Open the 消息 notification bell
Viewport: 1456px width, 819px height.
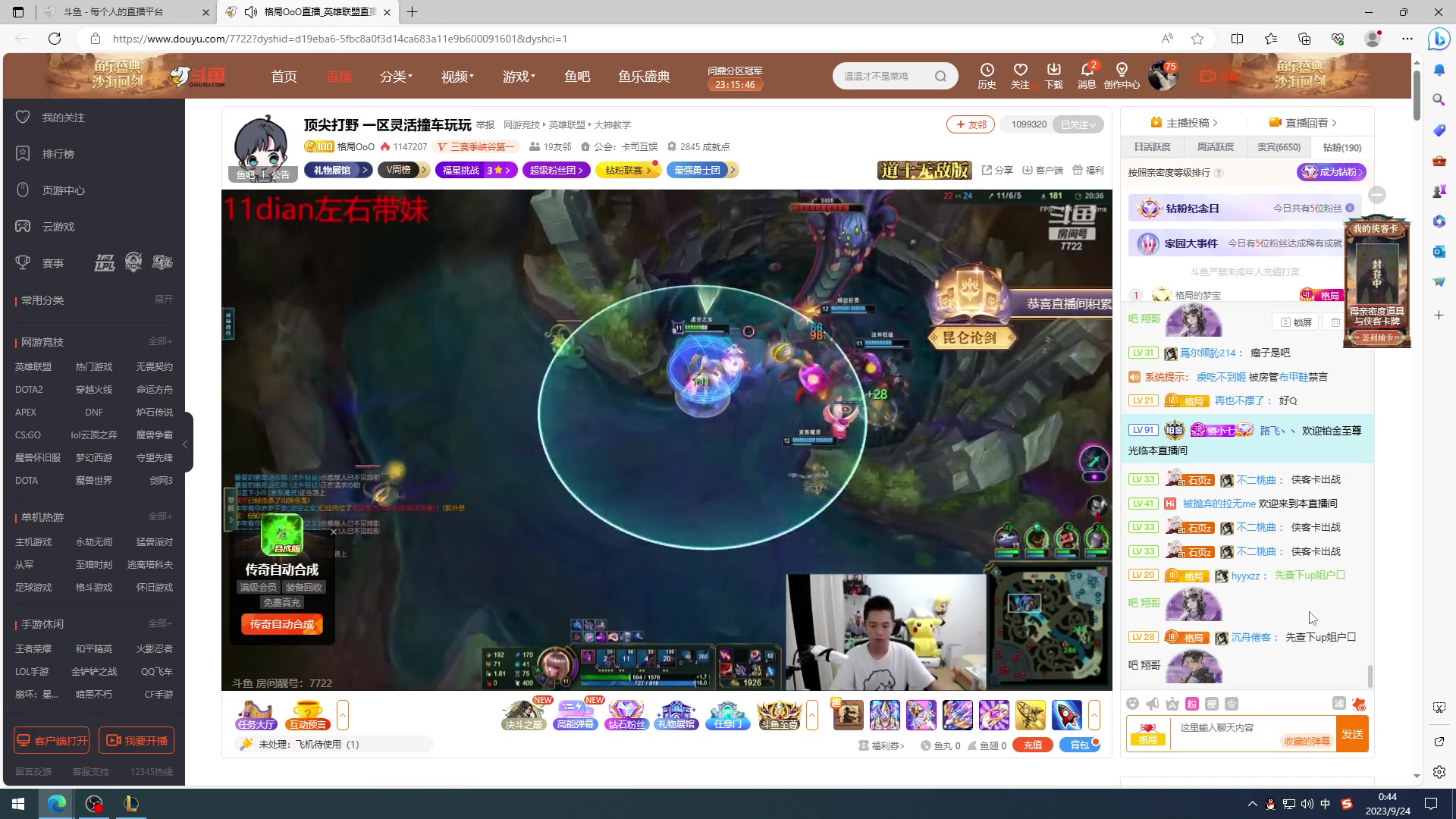(x=1087, y=76)
